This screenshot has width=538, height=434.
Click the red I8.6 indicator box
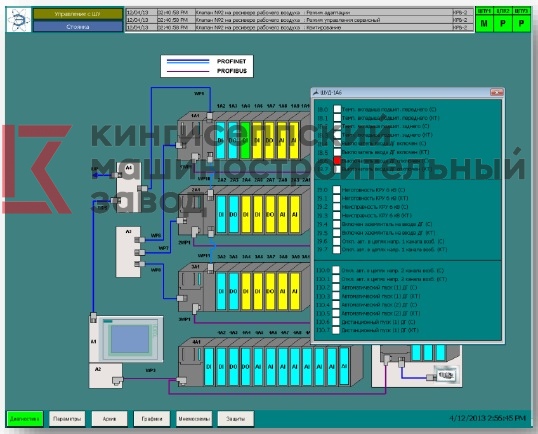coord(337,161)
